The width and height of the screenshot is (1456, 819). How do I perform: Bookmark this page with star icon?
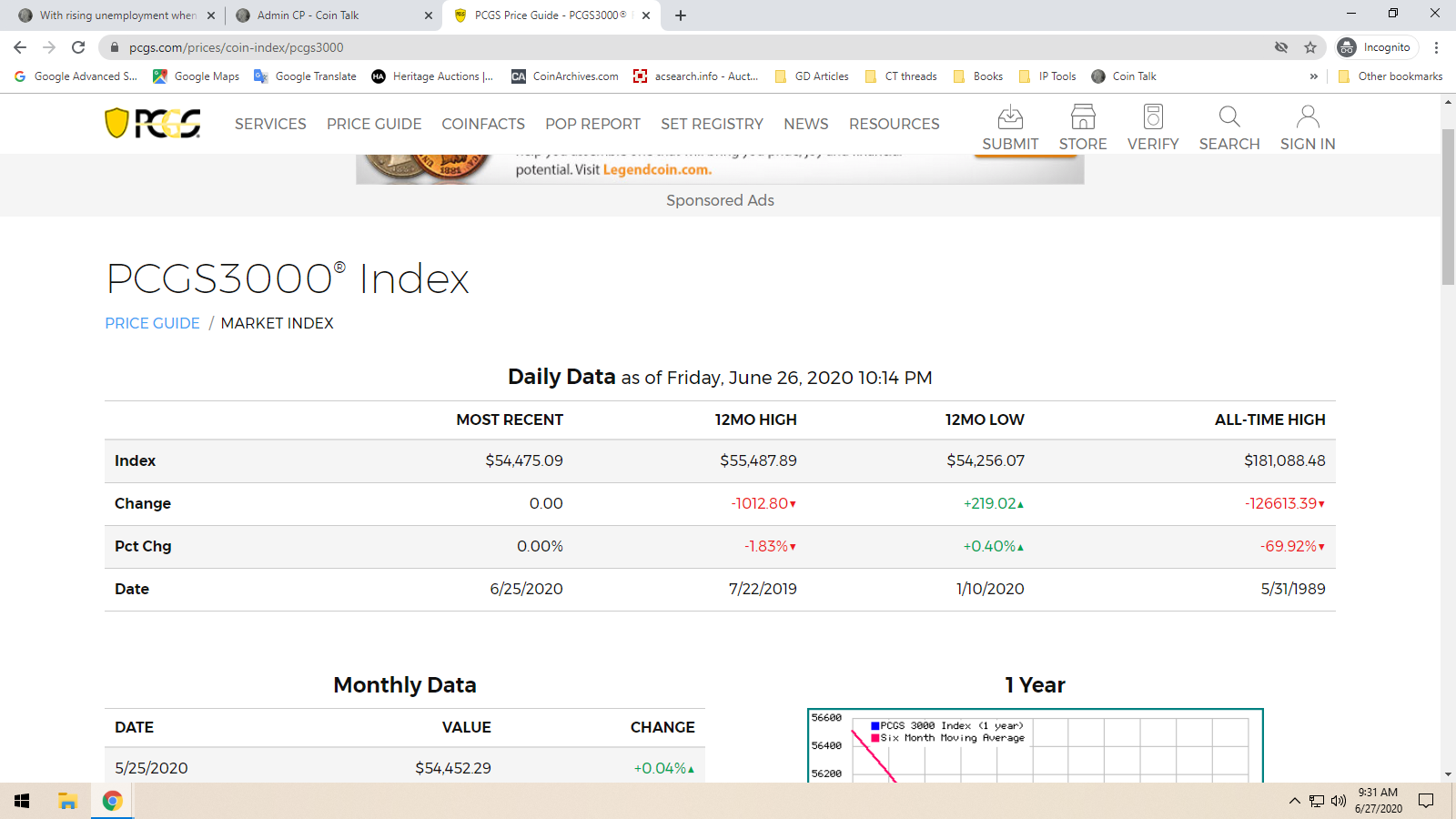1310,47
